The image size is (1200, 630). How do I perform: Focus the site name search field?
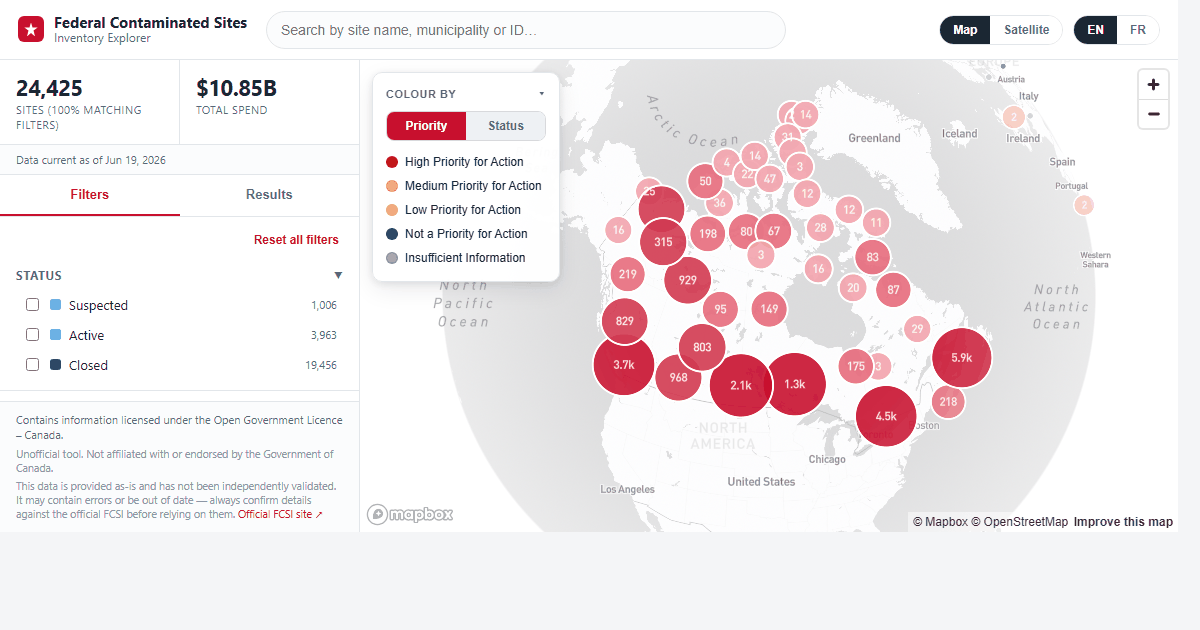526,30
